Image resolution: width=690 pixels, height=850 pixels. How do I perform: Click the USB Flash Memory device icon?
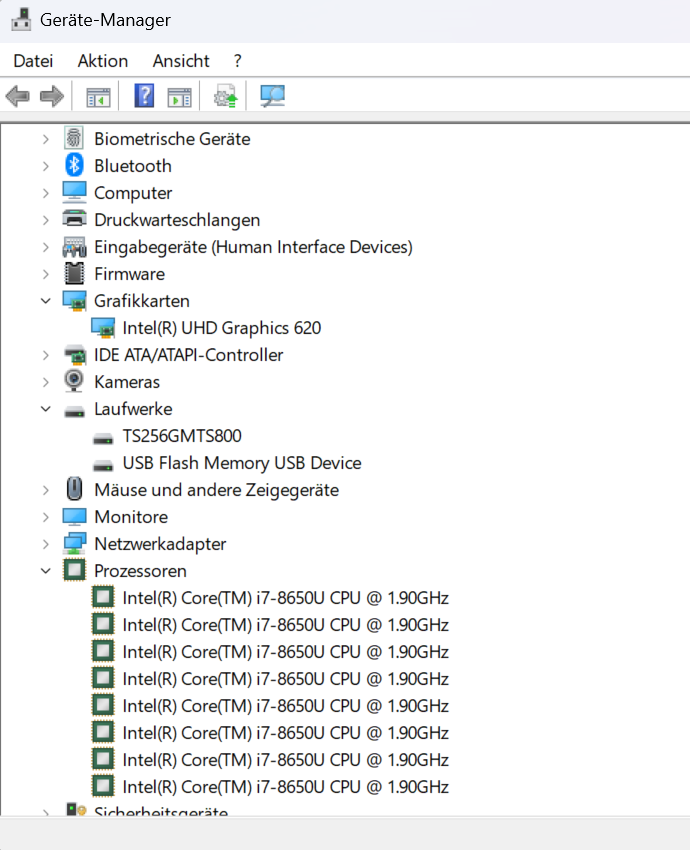[x=103, y=466]
